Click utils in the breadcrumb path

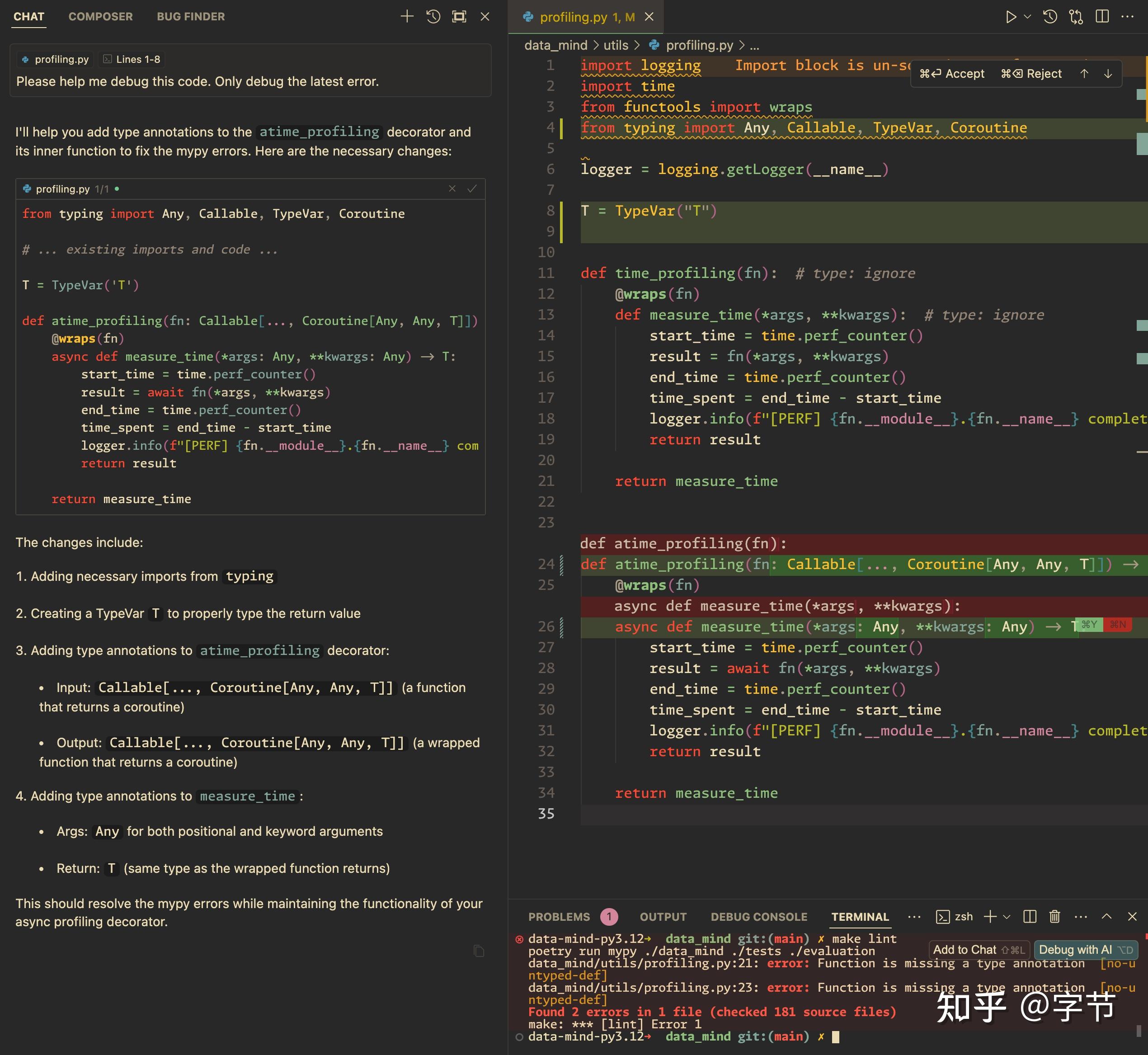pyautogui.click(x=616, y=45)
